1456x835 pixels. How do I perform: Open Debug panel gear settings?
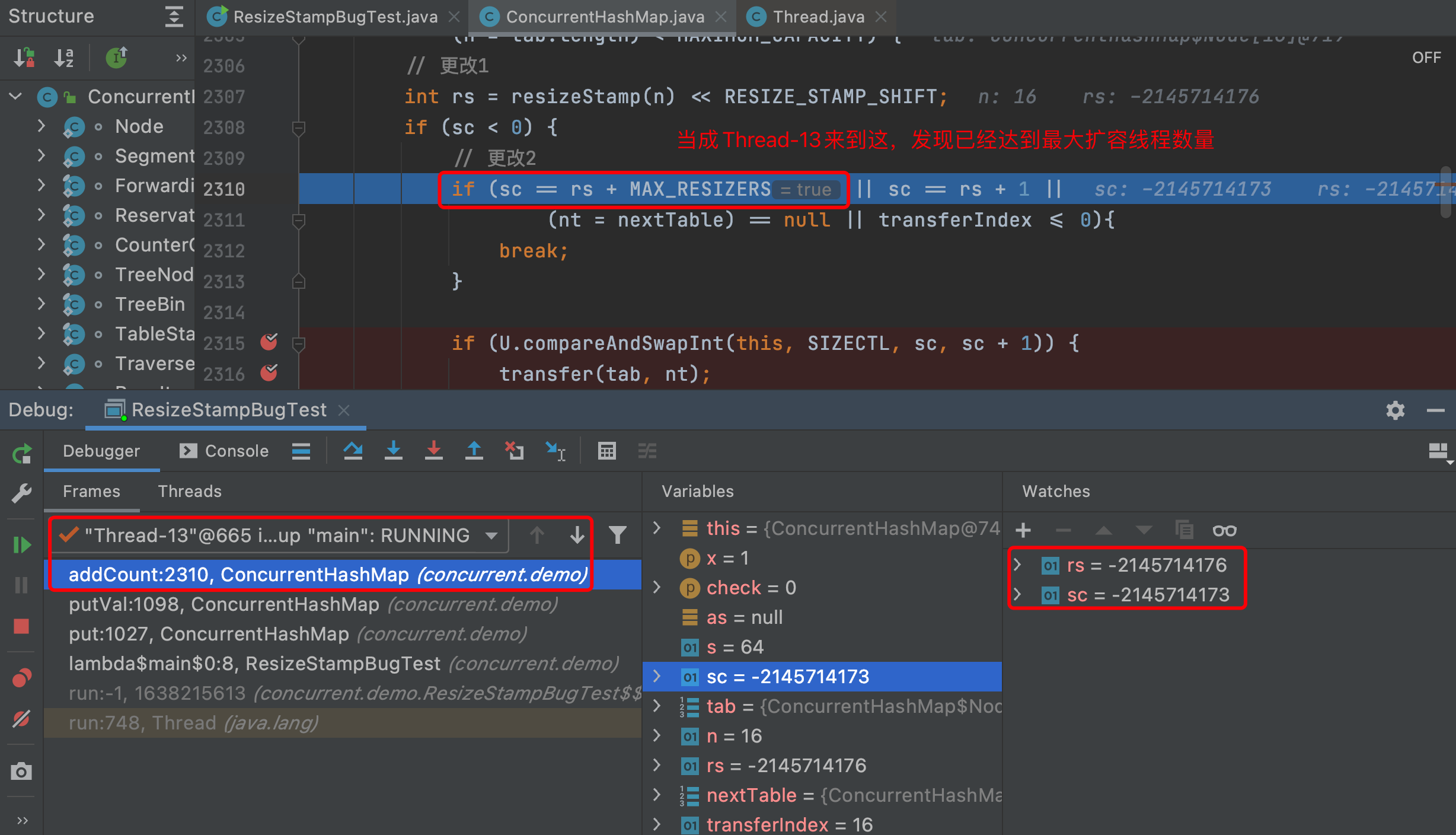pos(1396,410)
